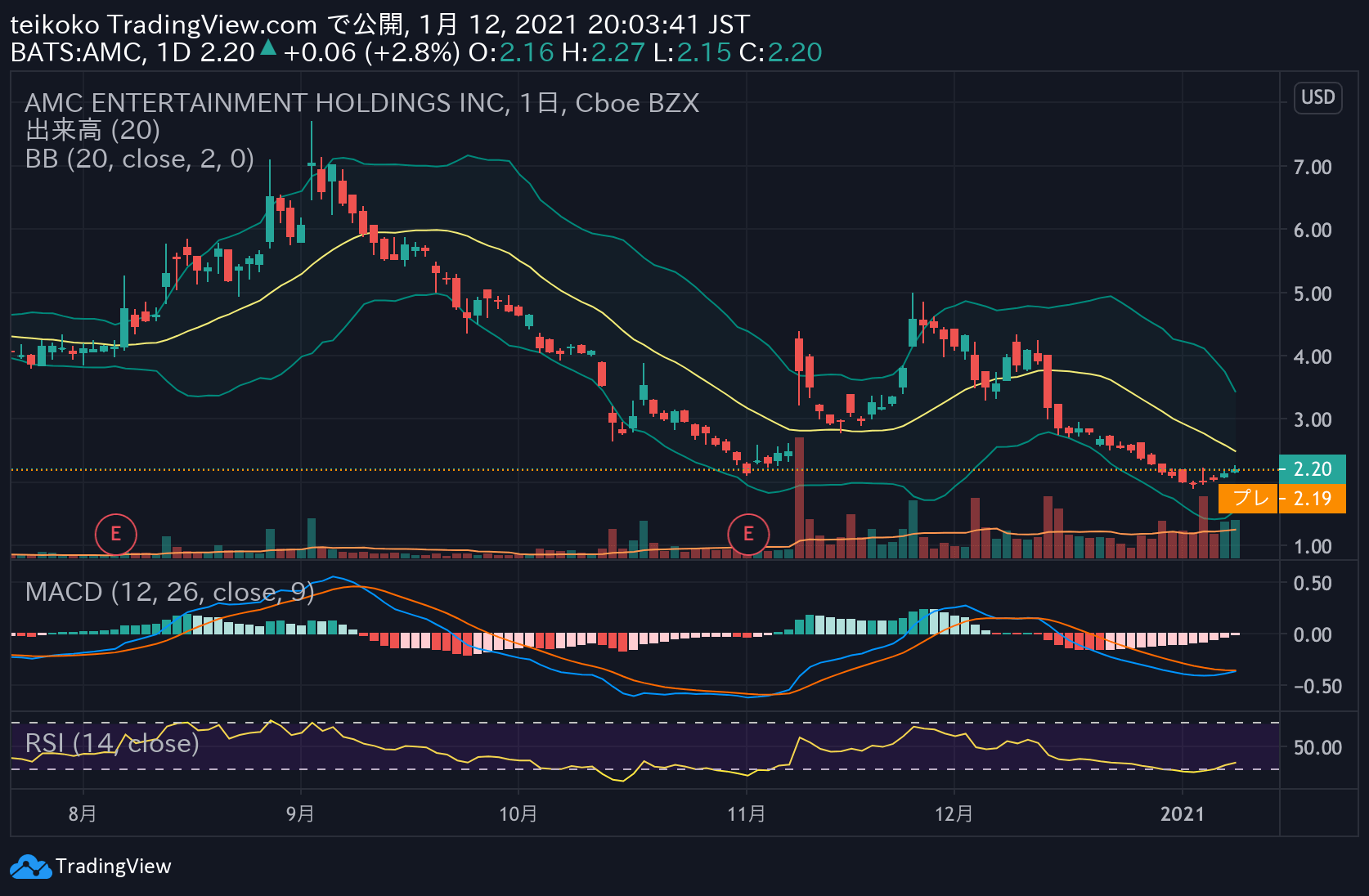This screenshot has height=896, width=1369.
Task: Click the BB (20, close, 2, 0) indicator label
Action: pyautogui.click(x=140, y=159)
